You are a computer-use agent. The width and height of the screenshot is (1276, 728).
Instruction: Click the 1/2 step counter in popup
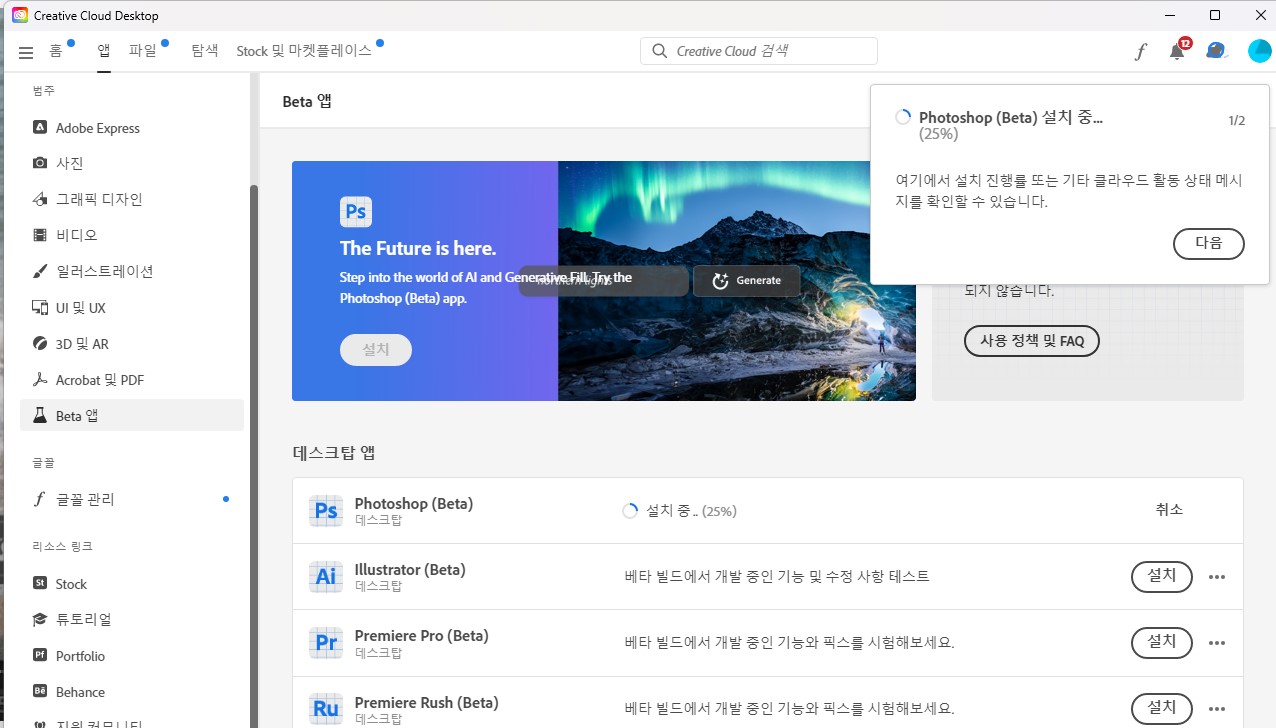(1237, 121)
